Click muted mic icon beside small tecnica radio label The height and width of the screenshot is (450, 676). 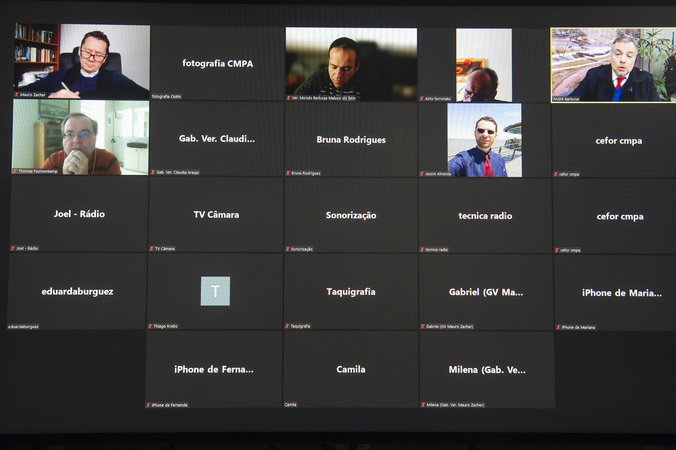point(422,250)
